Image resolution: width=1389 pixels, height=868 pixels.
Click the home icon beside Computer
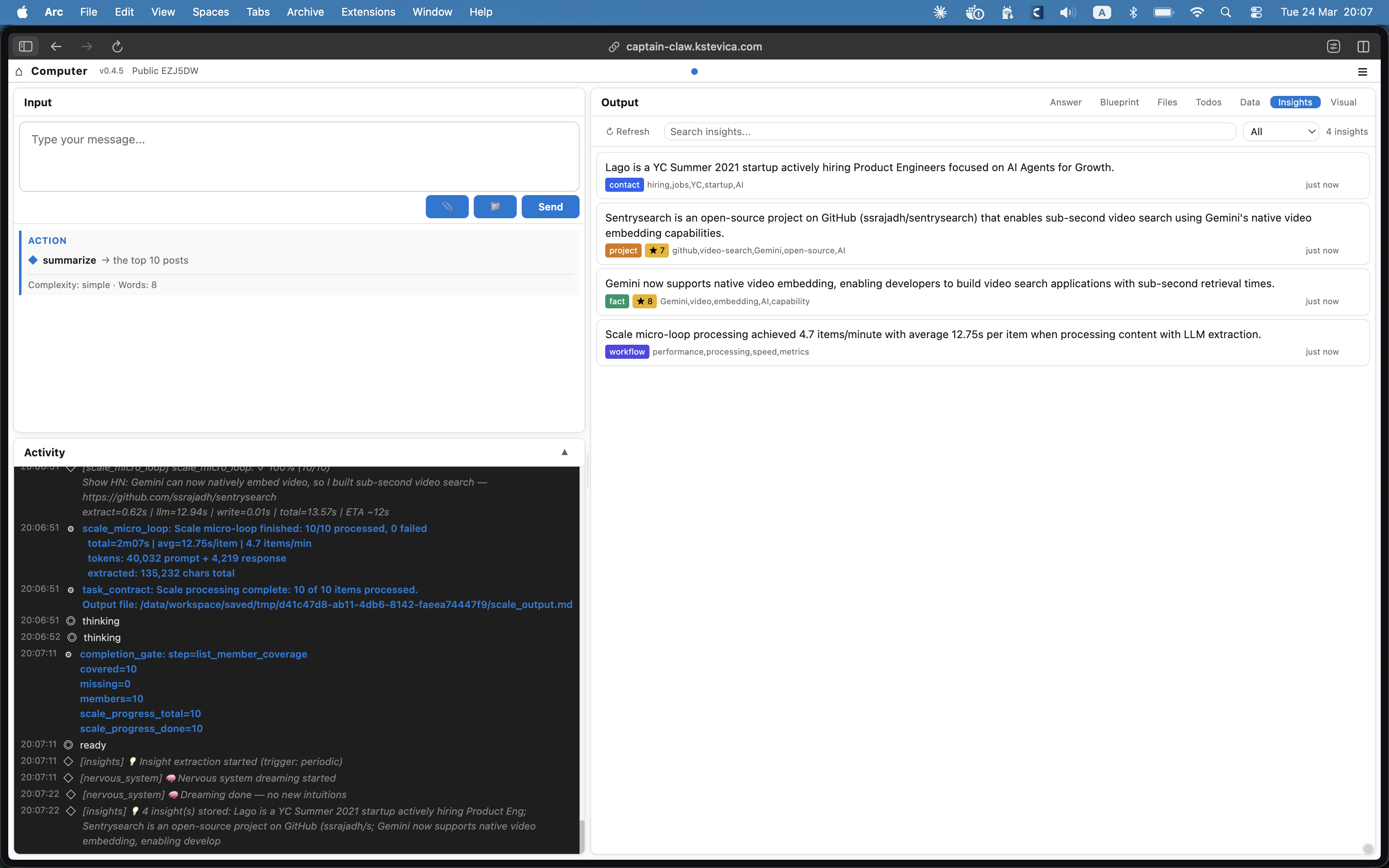(19, 71)
